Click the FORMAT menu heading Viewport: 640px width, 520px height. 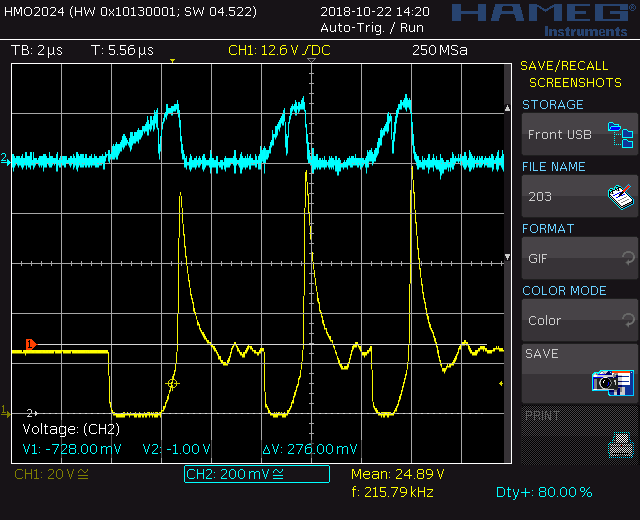[x=548, y=229]
